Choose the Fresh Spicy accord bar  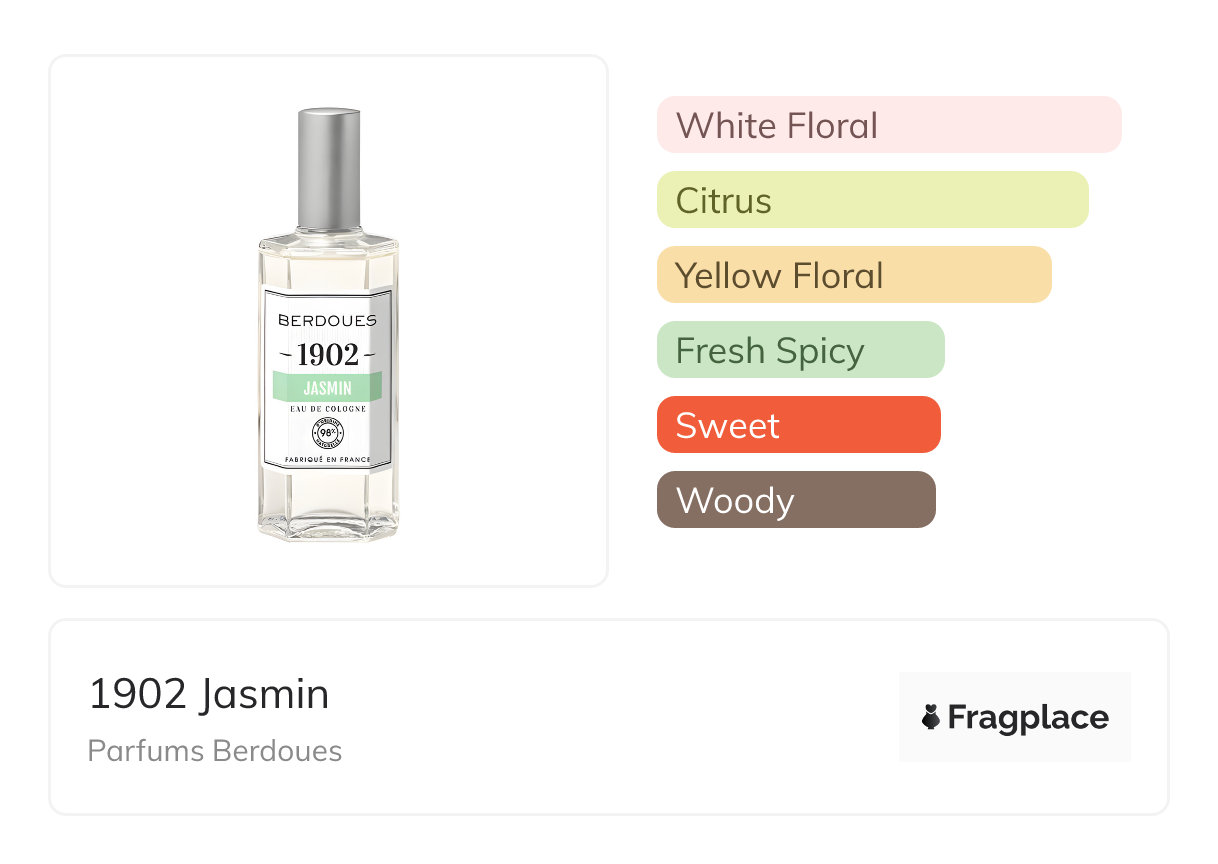coord(800,350)
